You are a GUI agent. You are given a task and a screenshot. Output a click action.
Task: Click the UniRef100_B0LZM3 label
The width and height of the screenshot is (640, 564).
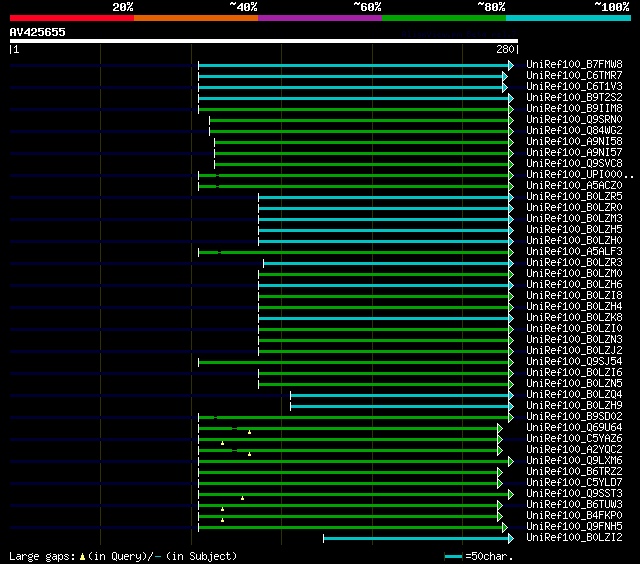pos(574,219)
